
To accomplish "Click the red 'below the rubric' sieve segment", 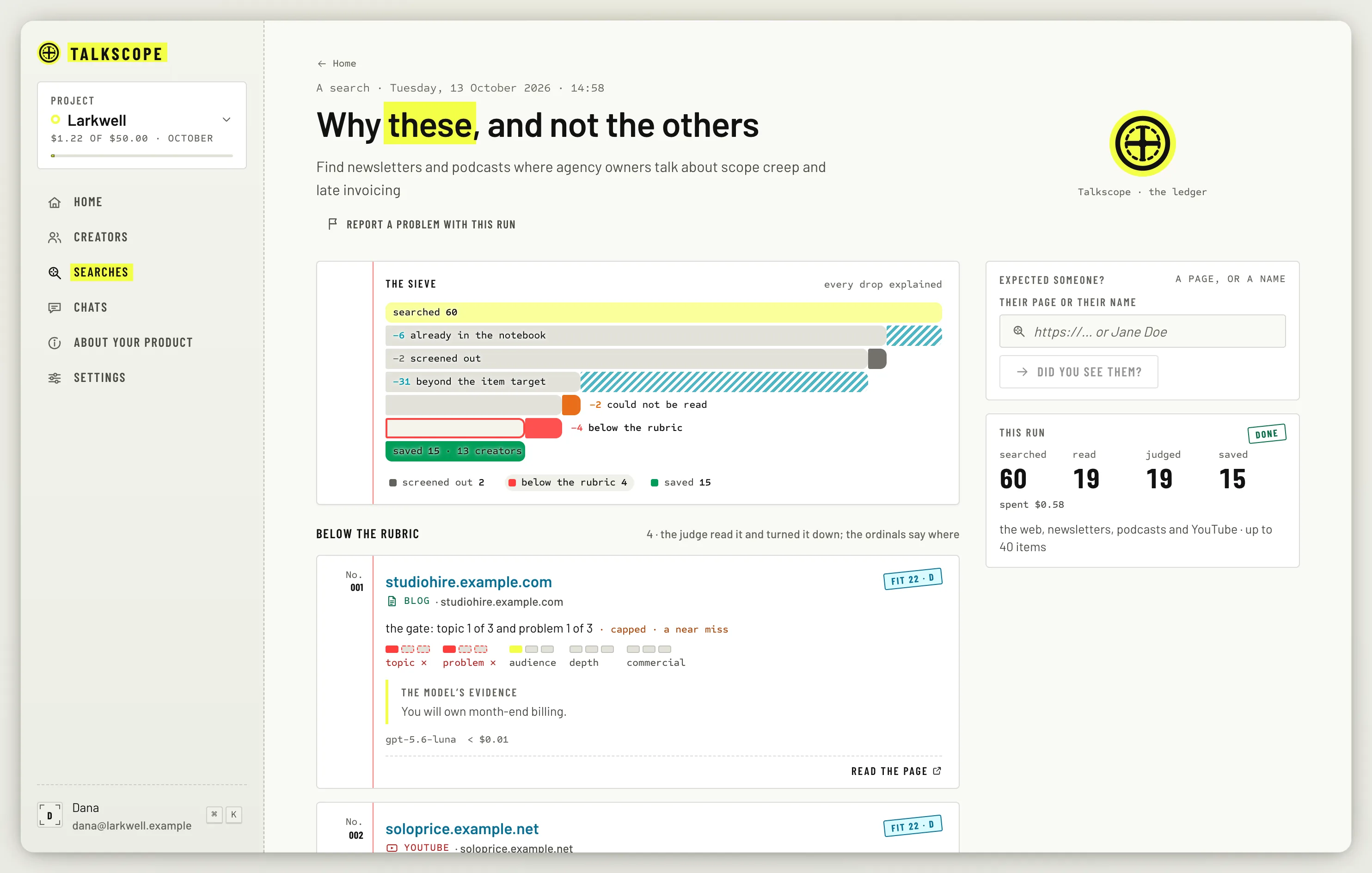I will pyautogui.click(x=543, y=428).
